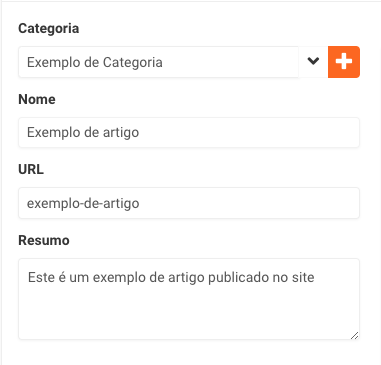Click the blank area below the Resumo text
The width and height of the screenshot is (381, 365).
(187, 313)
